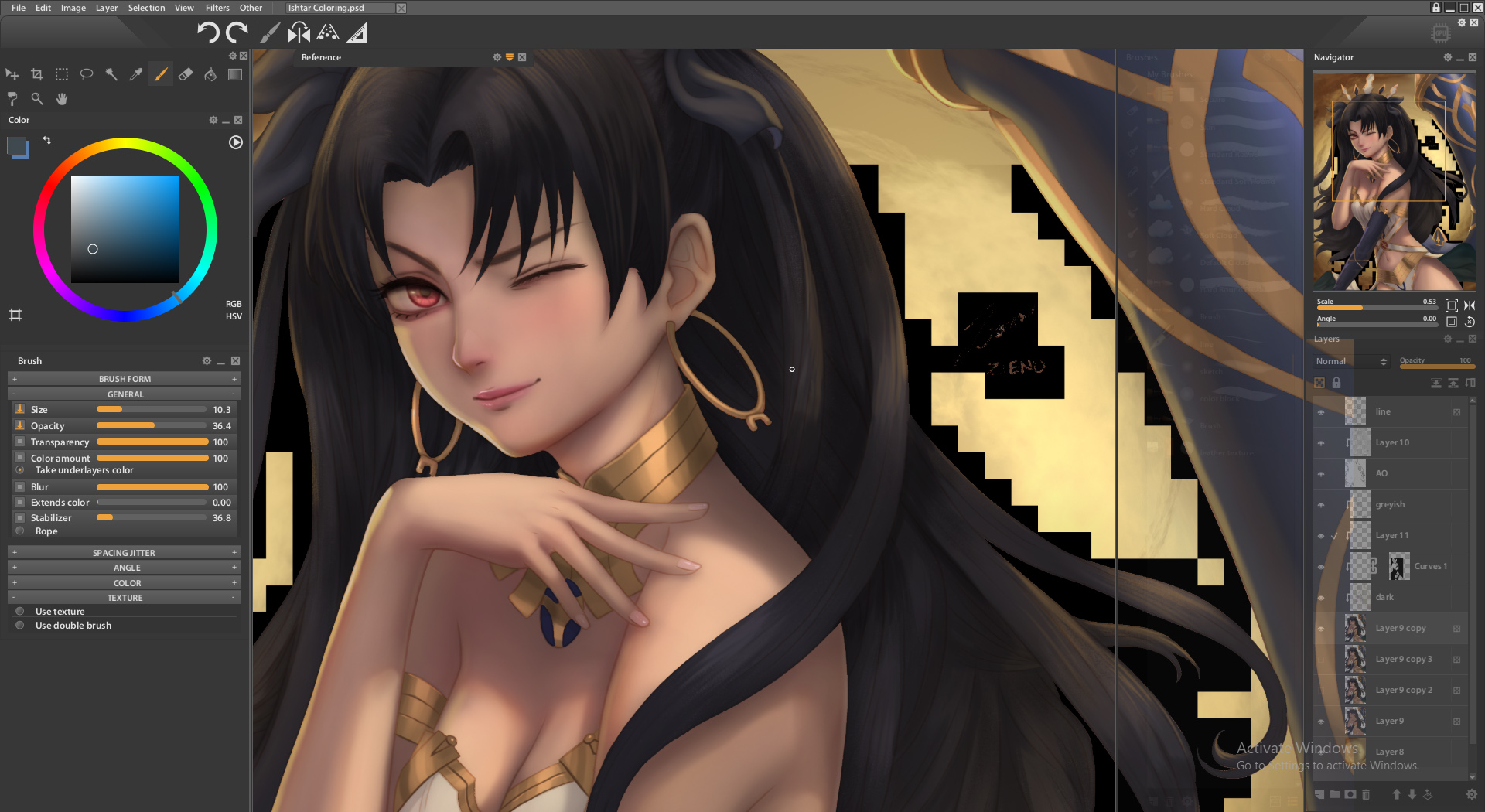Select the Magic Wand tool

coord(111,74)
